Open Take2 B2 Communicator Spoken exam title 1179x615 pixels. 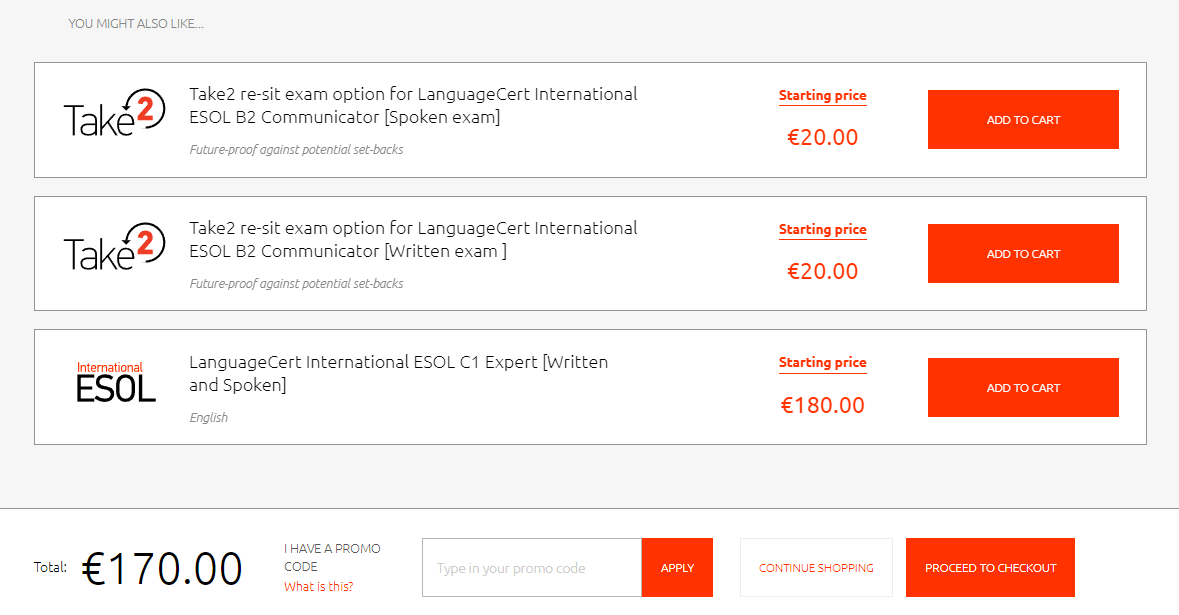[413, 105]
